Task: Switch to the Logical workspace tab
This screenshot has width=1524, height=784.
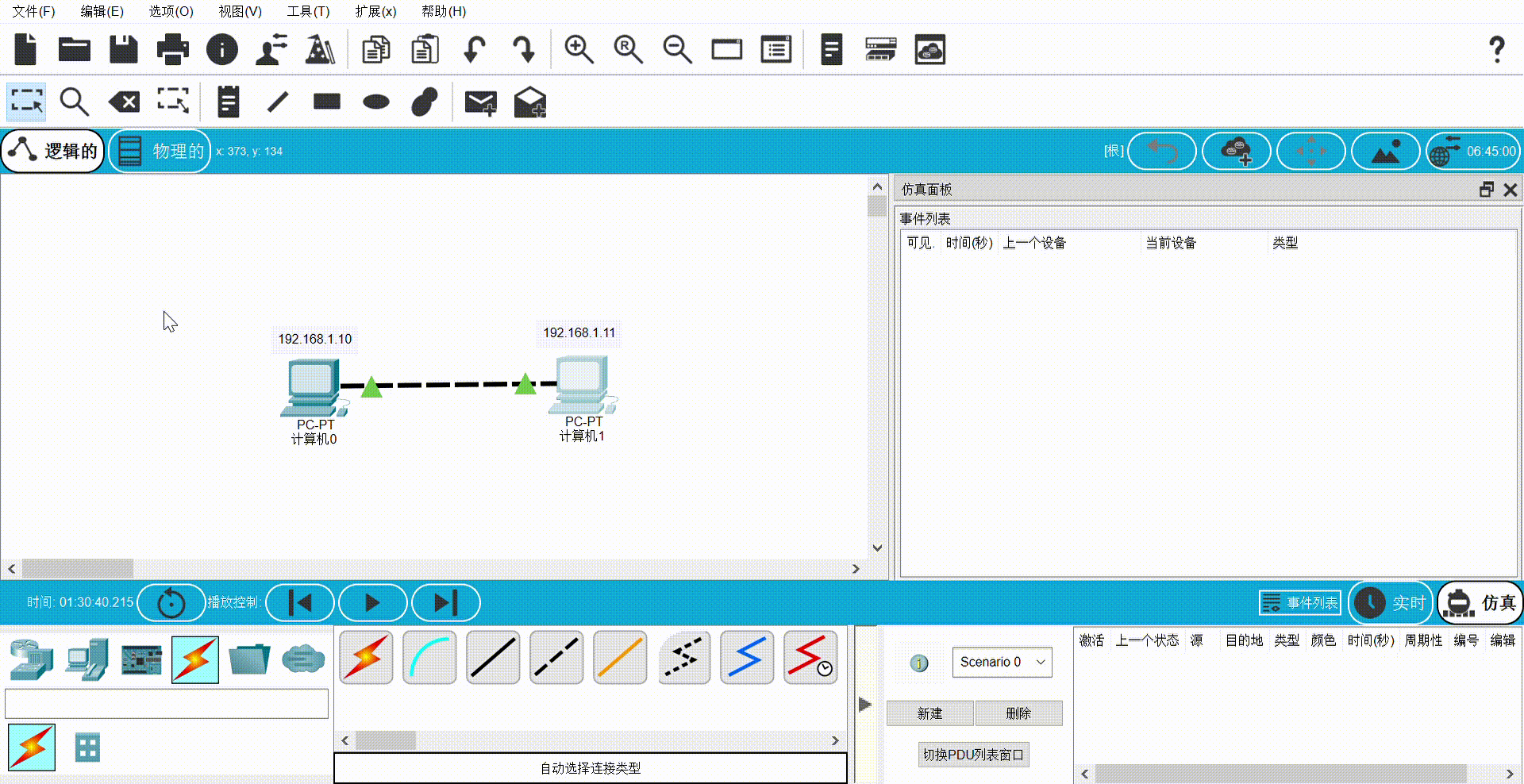Action: (53, 151)
